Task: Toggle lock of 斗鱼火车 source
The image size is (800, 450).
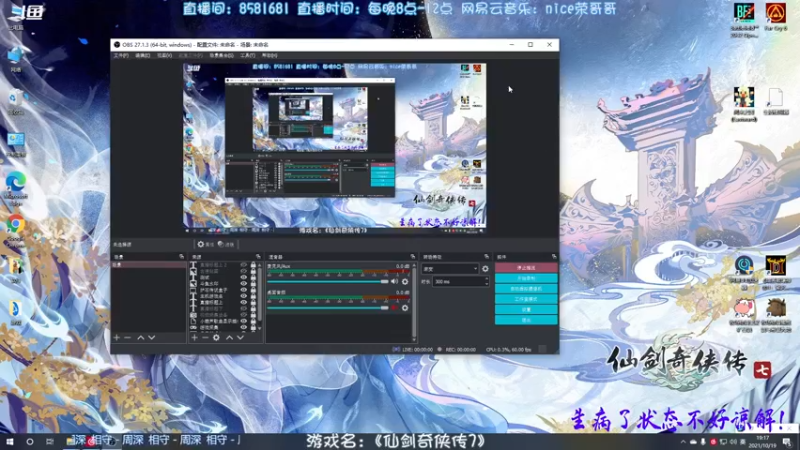Action: pyautogui.click(x=253, y=284)
